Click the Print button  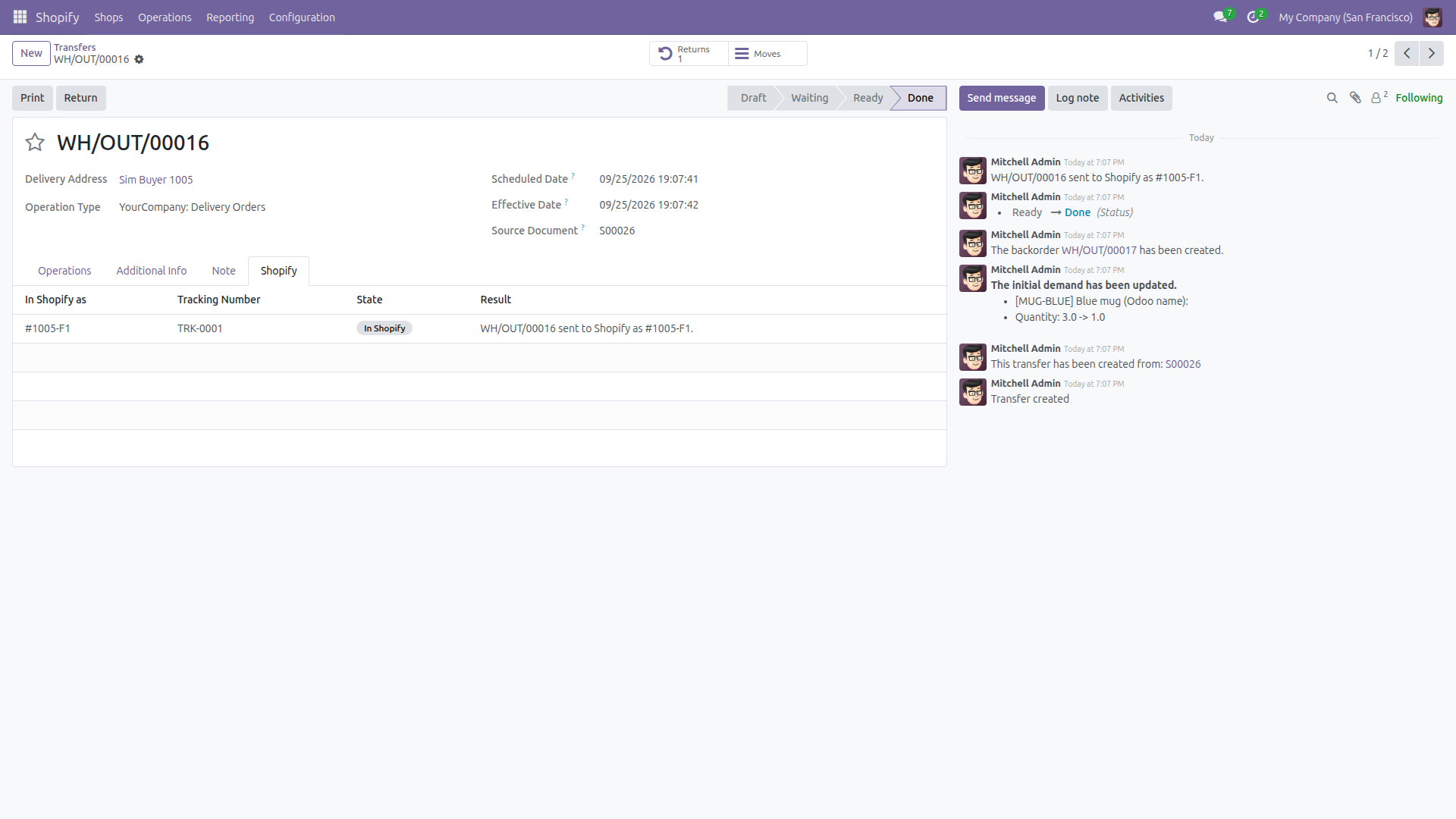(x=32, y=98)
